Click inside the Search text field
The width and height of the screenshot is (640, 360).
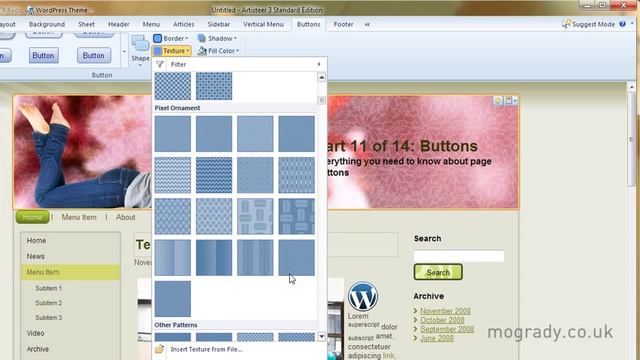pyautogui.click(x=459, y=256)
